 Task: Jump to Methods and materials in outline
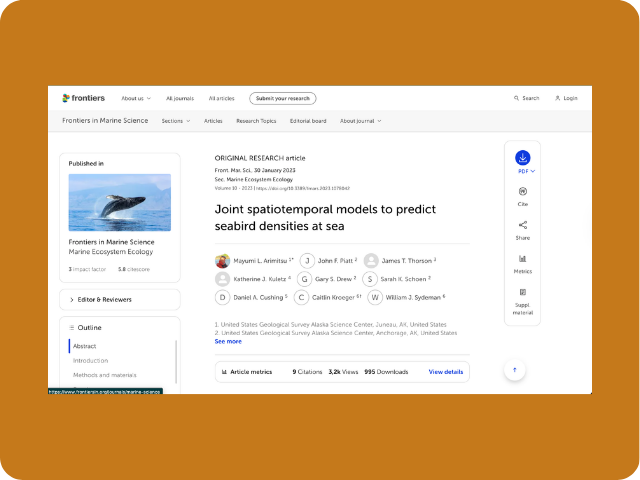click(x=104, y=375)
